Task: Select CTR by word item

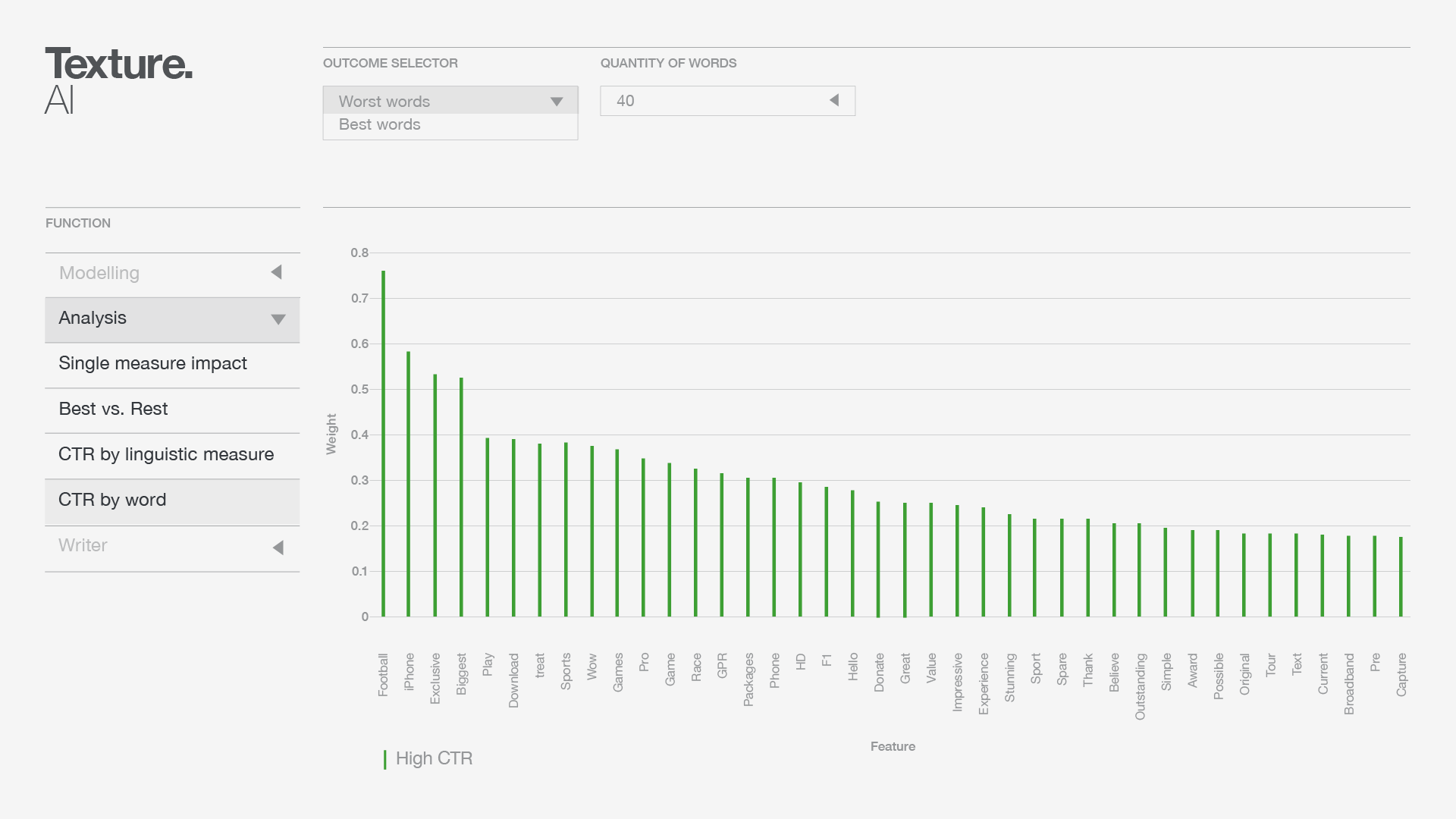Action: [x=112, y=500]
